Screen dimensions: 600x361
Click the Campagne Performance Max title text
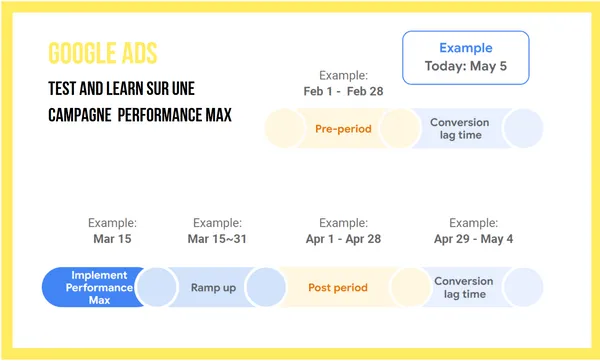[x=140, y=115]
